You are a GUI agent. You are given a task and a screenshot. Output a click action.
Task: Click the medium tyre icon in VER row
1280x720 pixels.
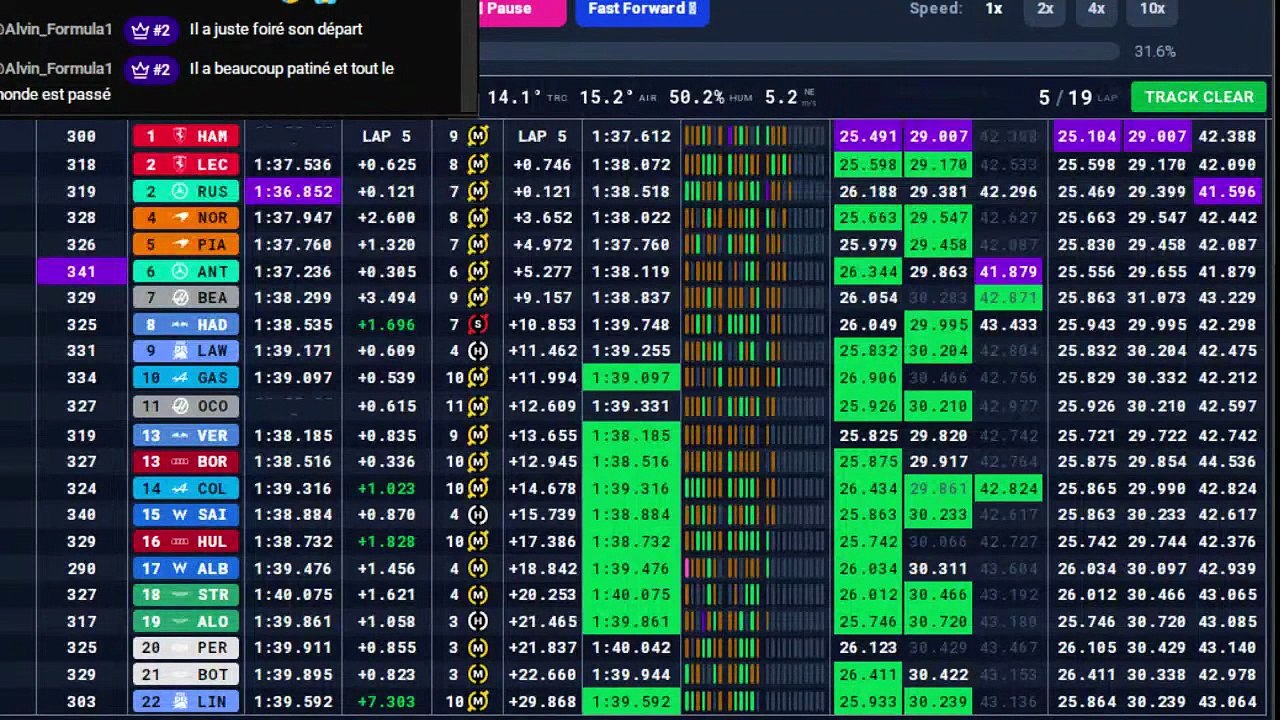478,435
